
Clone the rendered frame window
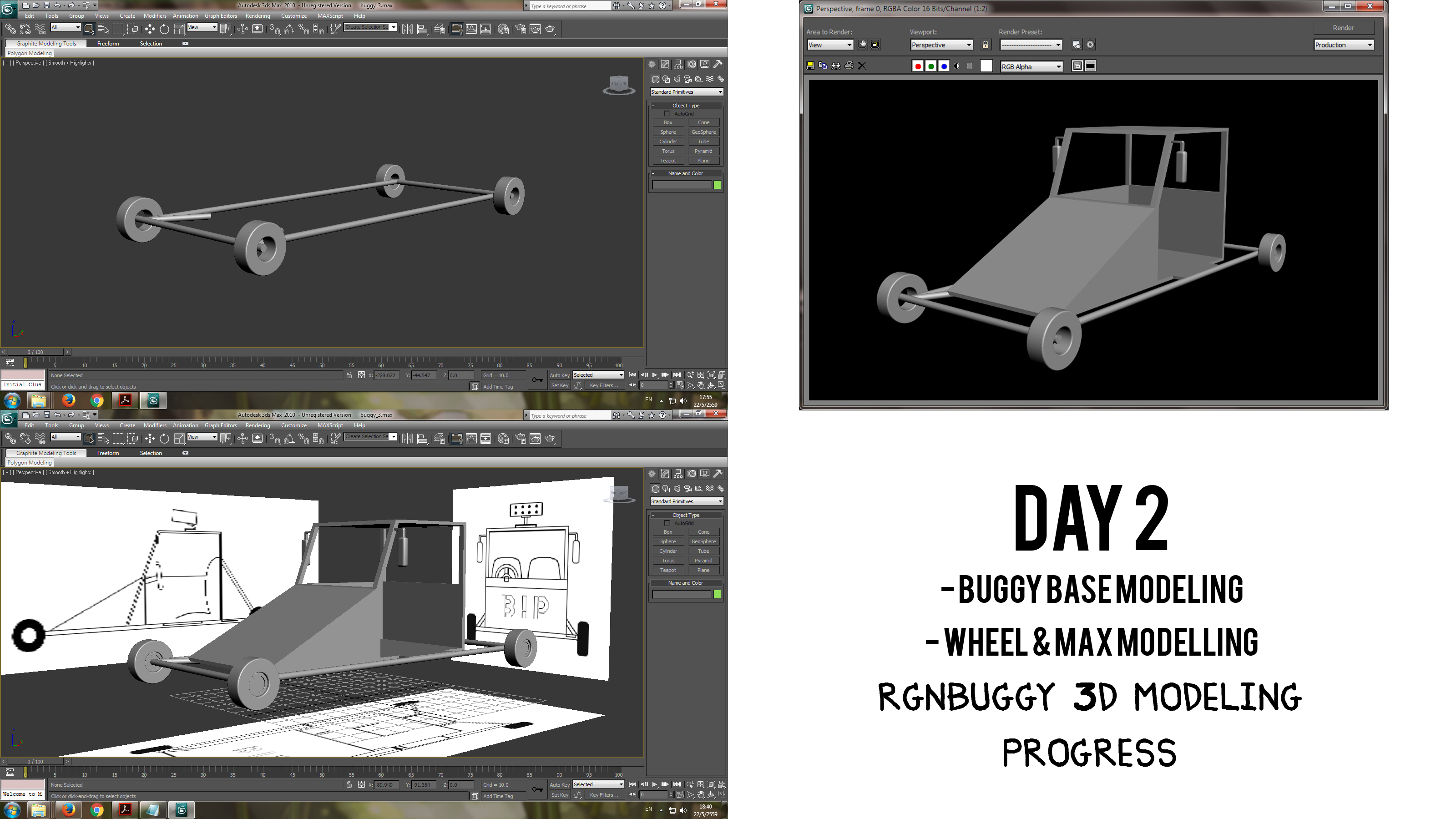[836, 66]
